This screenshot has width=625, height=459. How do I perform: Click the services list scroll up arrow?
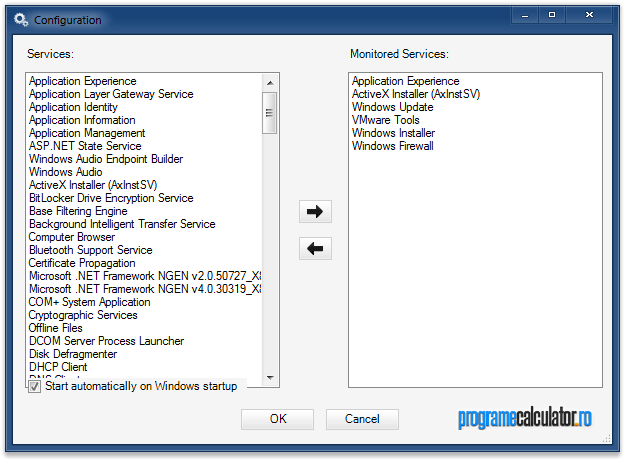270,83
